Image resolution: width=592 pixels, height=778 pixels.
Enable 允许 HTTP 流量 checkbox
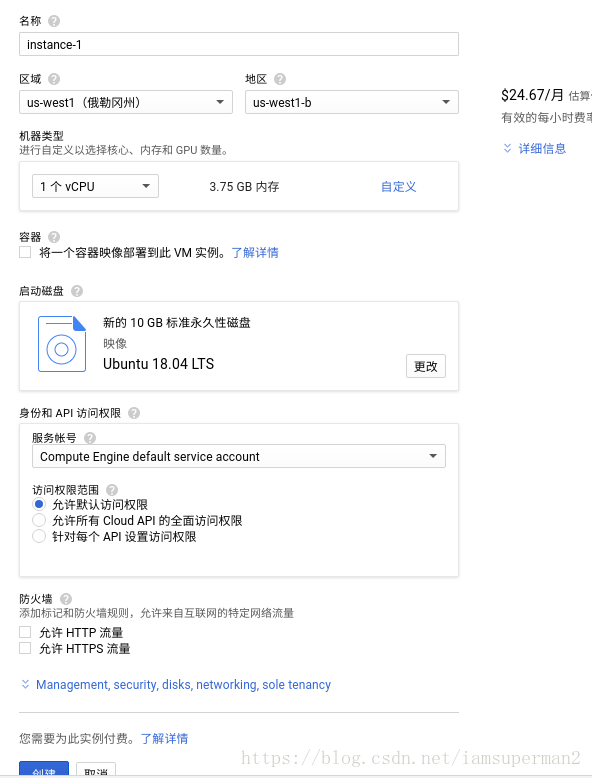click(25, 632)
